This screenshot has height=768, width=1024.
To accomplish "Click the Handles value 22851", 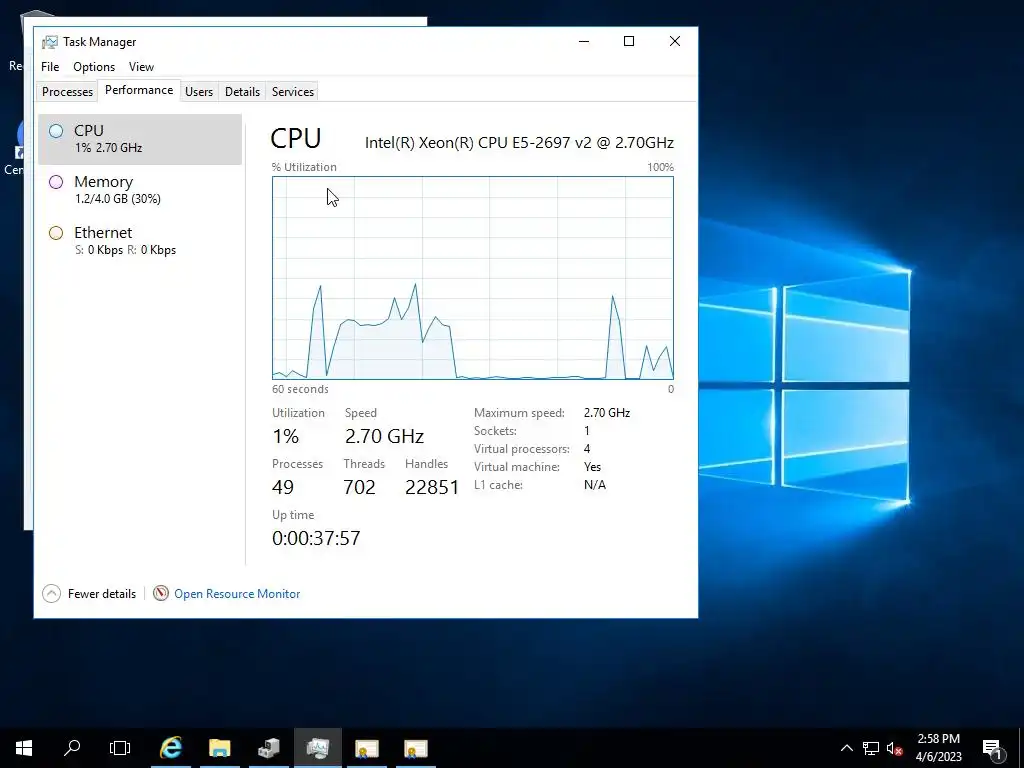I will coord(432,487).
